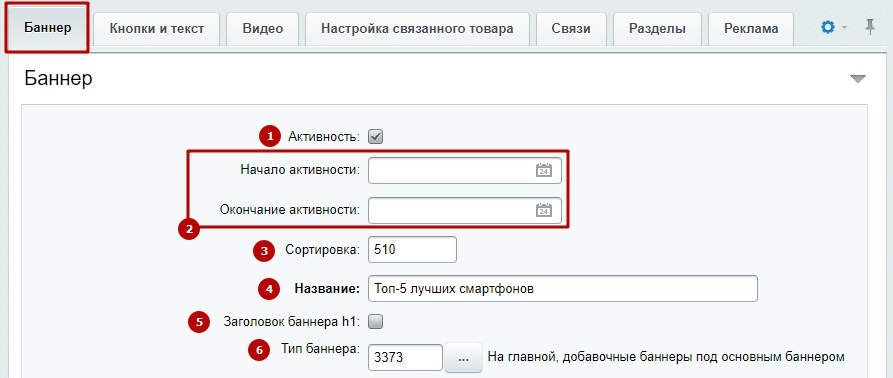Click the Название field with Топ-5 text
Image resolution: width=893 pixels, height=378 pixels.
point(563,289)
